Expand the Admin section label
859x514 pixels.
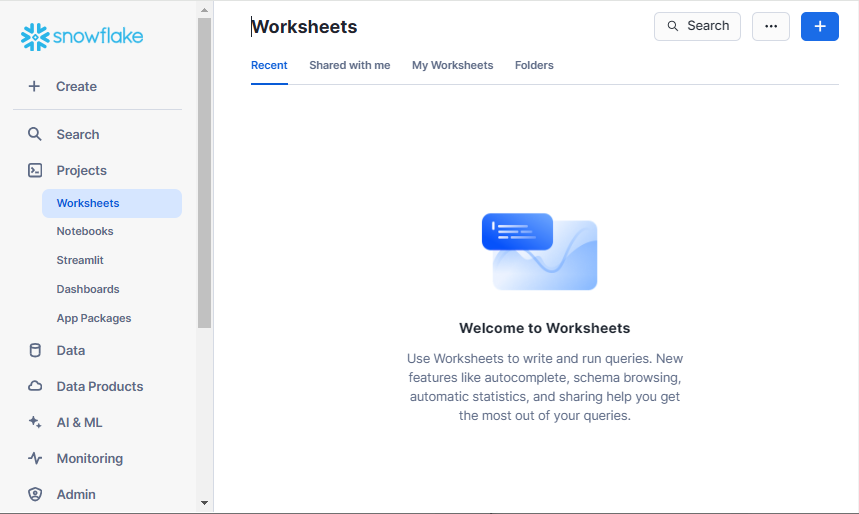coord(76,494)
